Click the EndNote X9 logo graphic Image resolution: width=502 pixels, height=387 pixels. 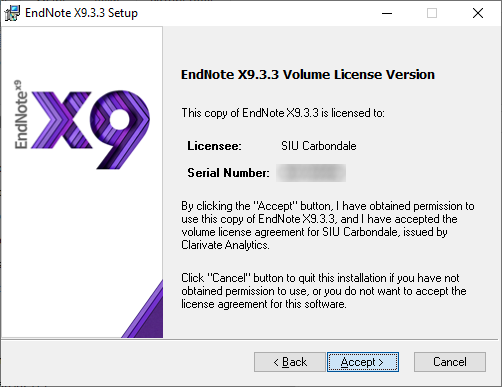82,125
